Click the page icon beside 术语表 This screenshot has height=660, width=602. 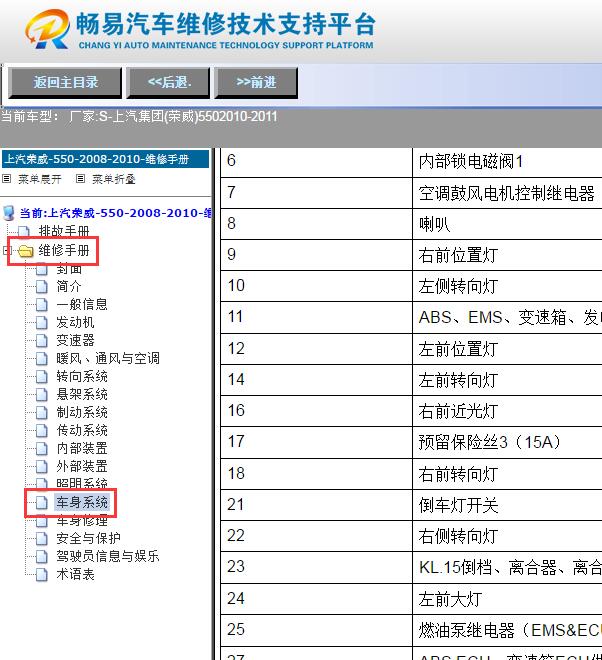(42, 574)
